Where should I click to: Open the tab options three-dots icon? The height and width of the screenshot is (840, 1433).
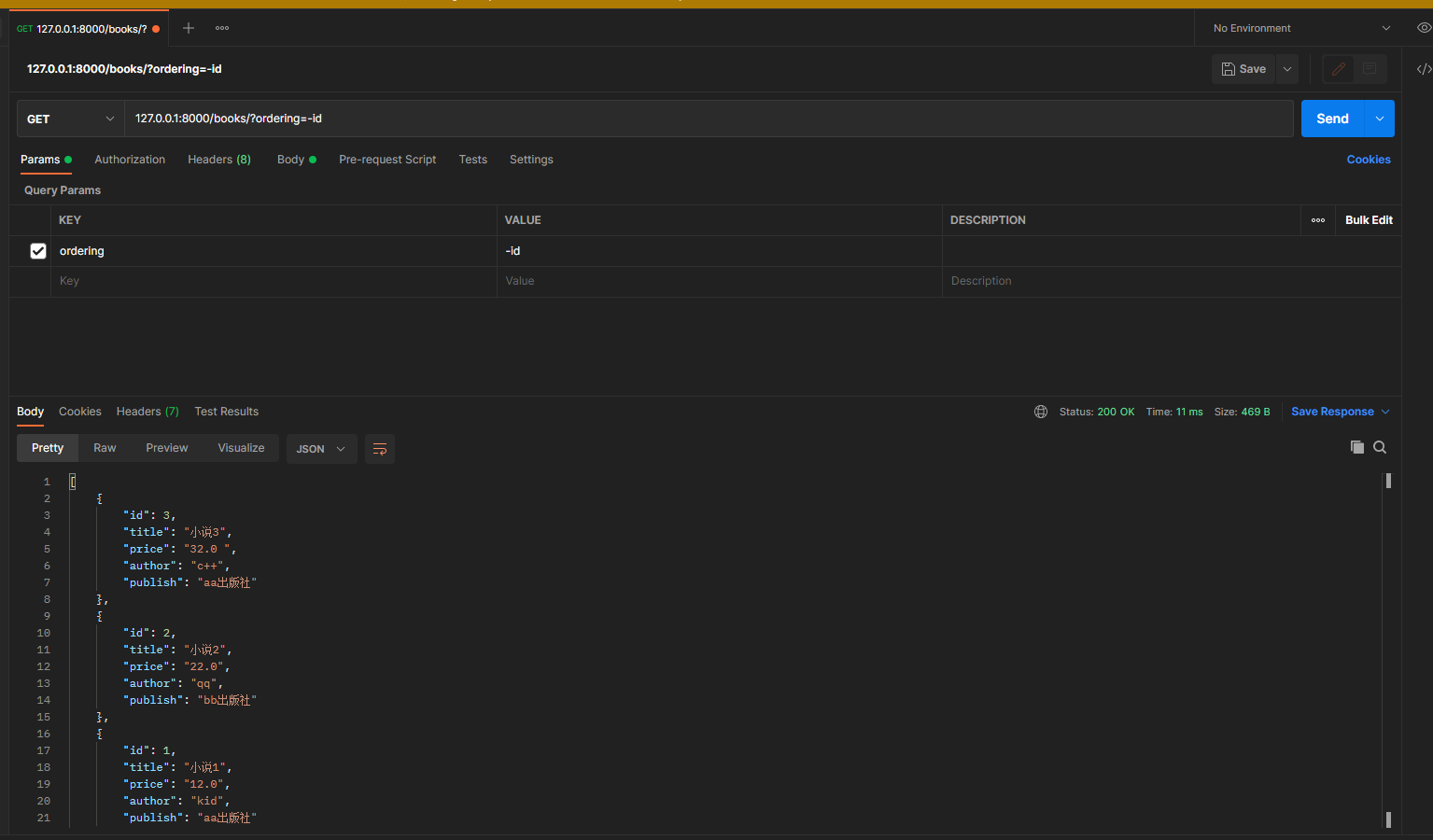222,28
